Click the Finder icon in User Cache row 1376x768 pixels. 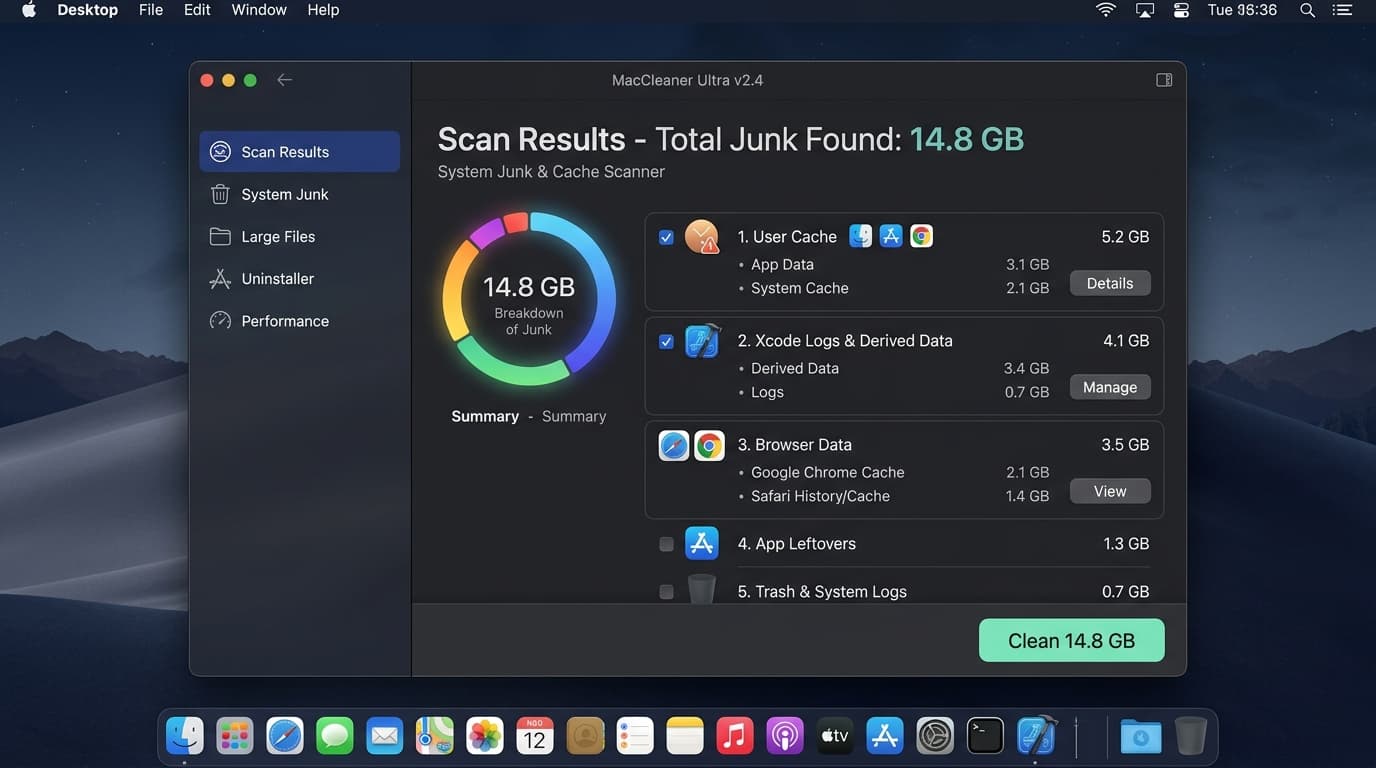click(x=861, y=236)
